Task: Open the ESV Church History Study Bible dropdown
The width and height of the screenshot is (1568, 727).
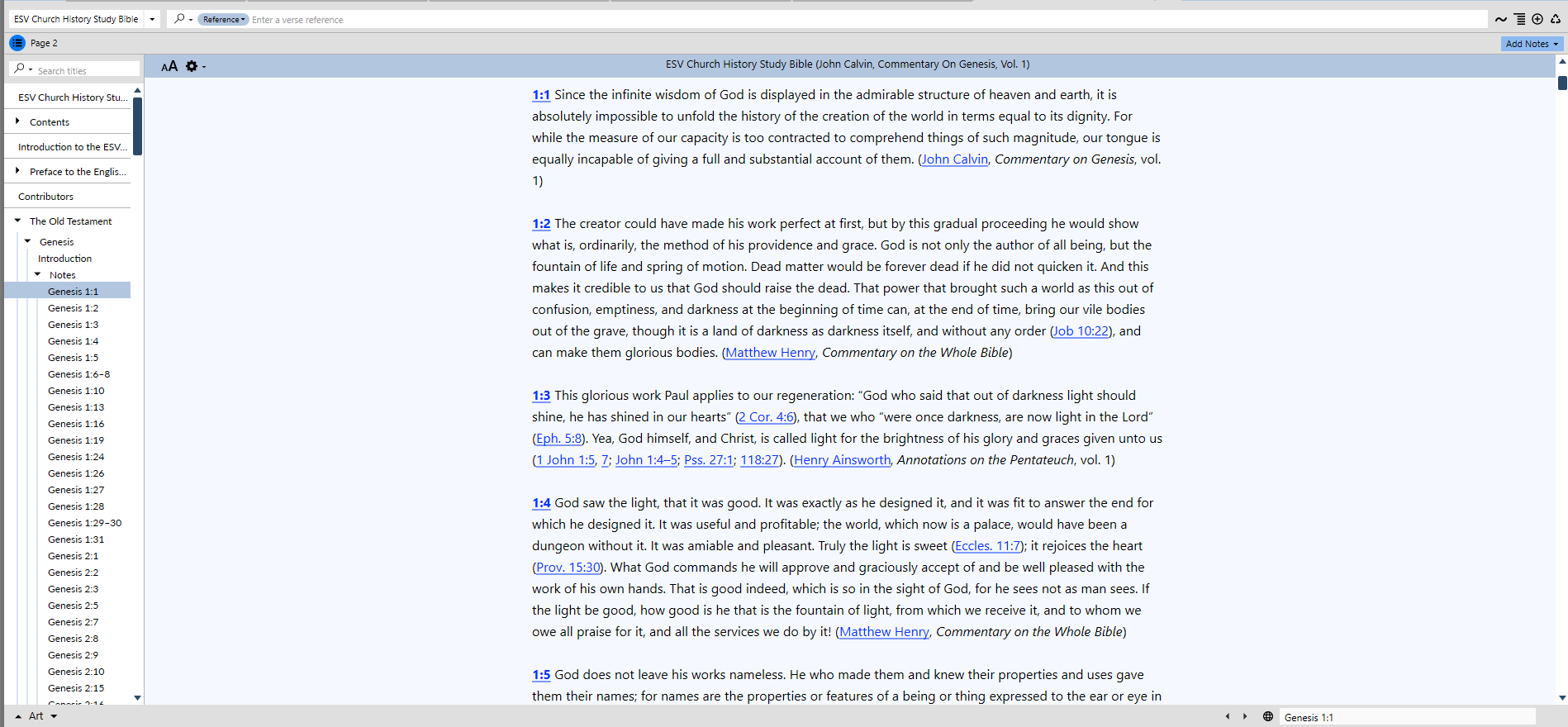Action: tap(152, 19)
